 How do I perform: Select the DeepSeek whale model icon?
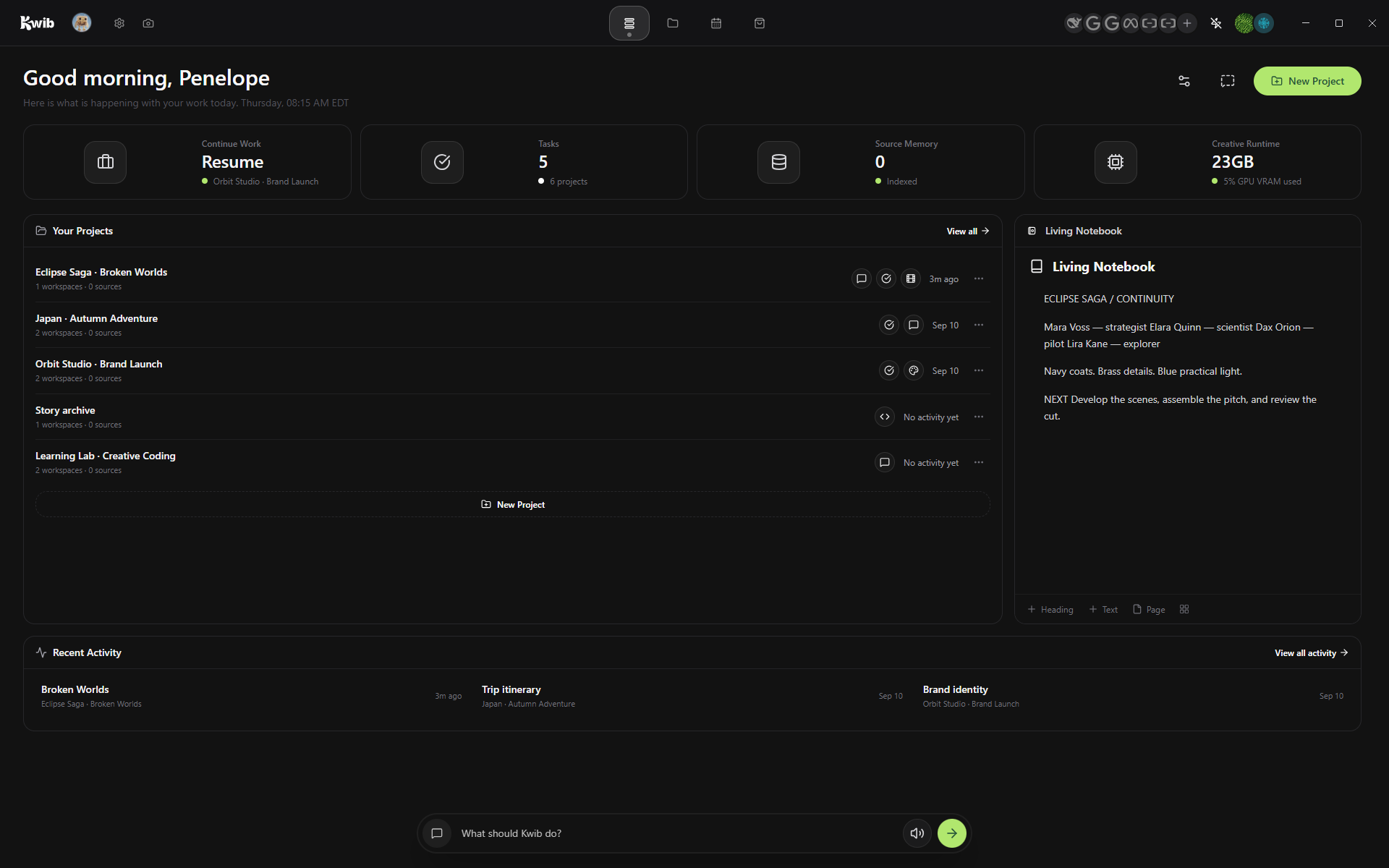tap(1074, 23)
